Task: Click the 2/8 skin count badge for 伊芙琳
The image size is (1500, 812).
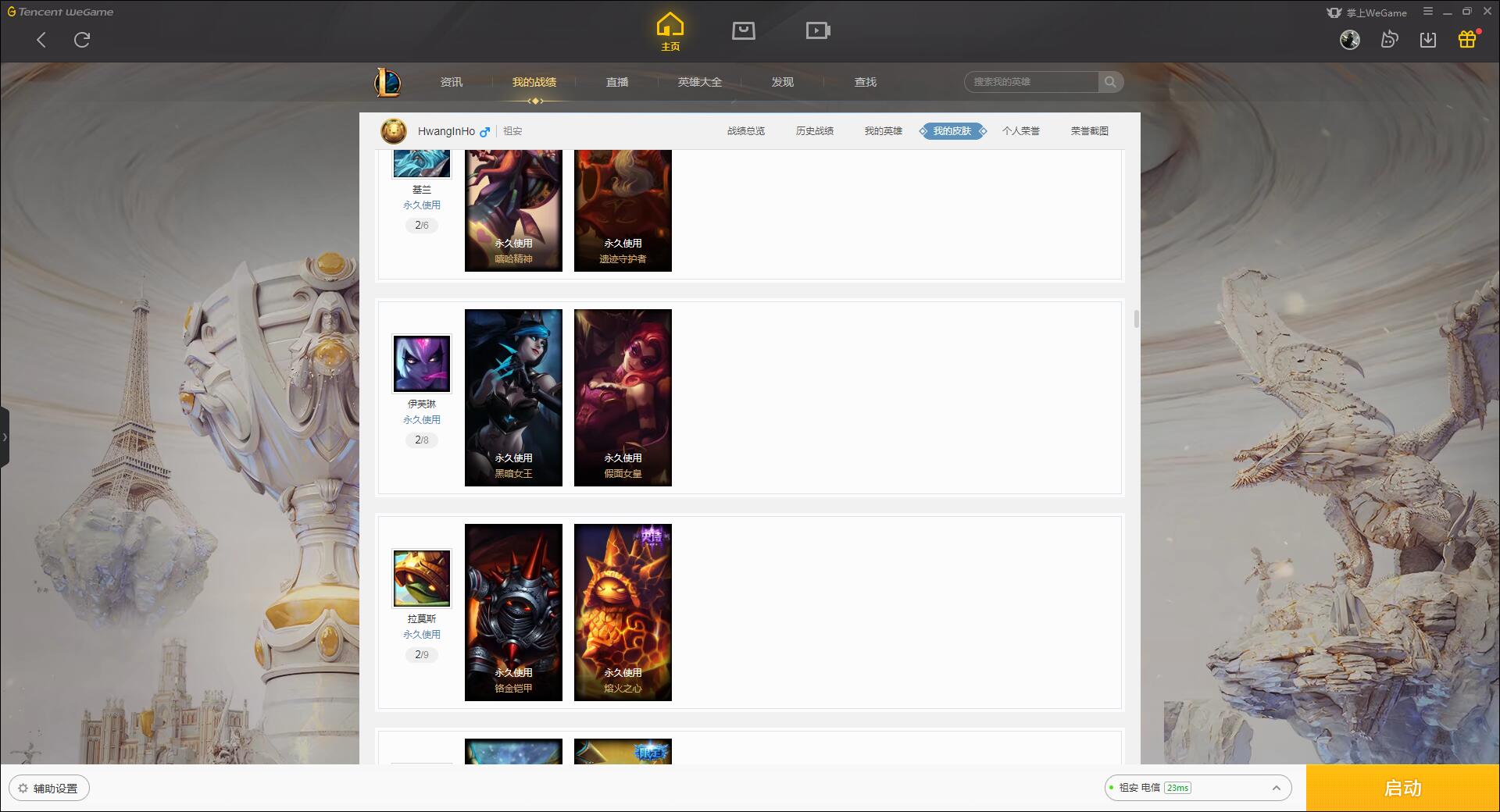Action: click(422, 440)
